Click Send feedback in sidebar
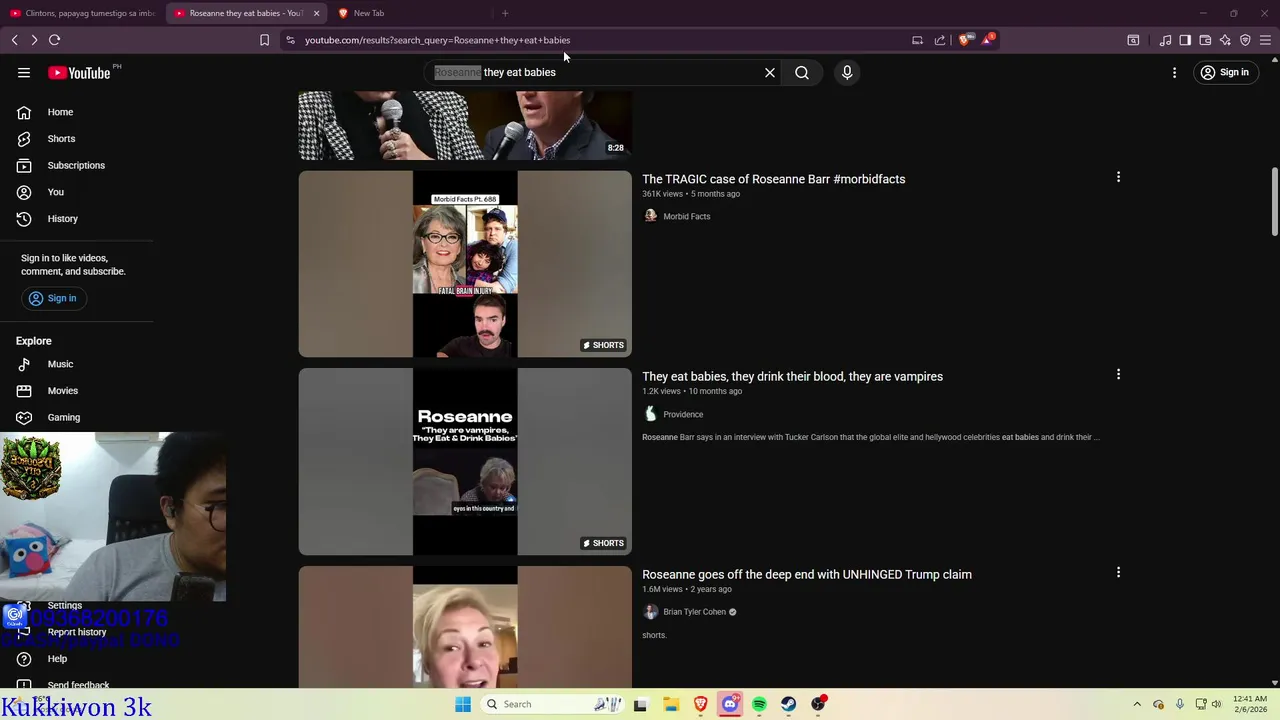The image size is (1280, 720). point(78,685)
